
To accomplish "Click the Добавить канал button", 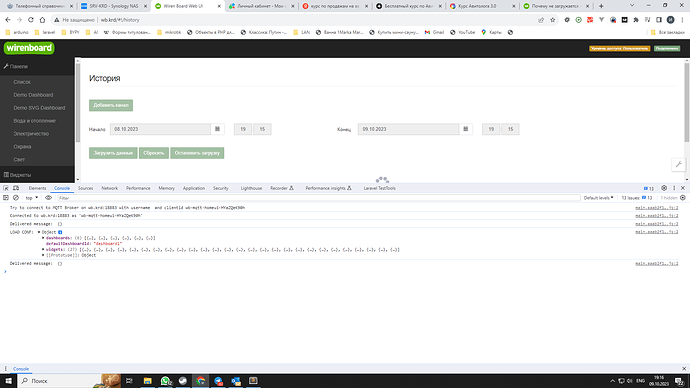I will point(111,105).
